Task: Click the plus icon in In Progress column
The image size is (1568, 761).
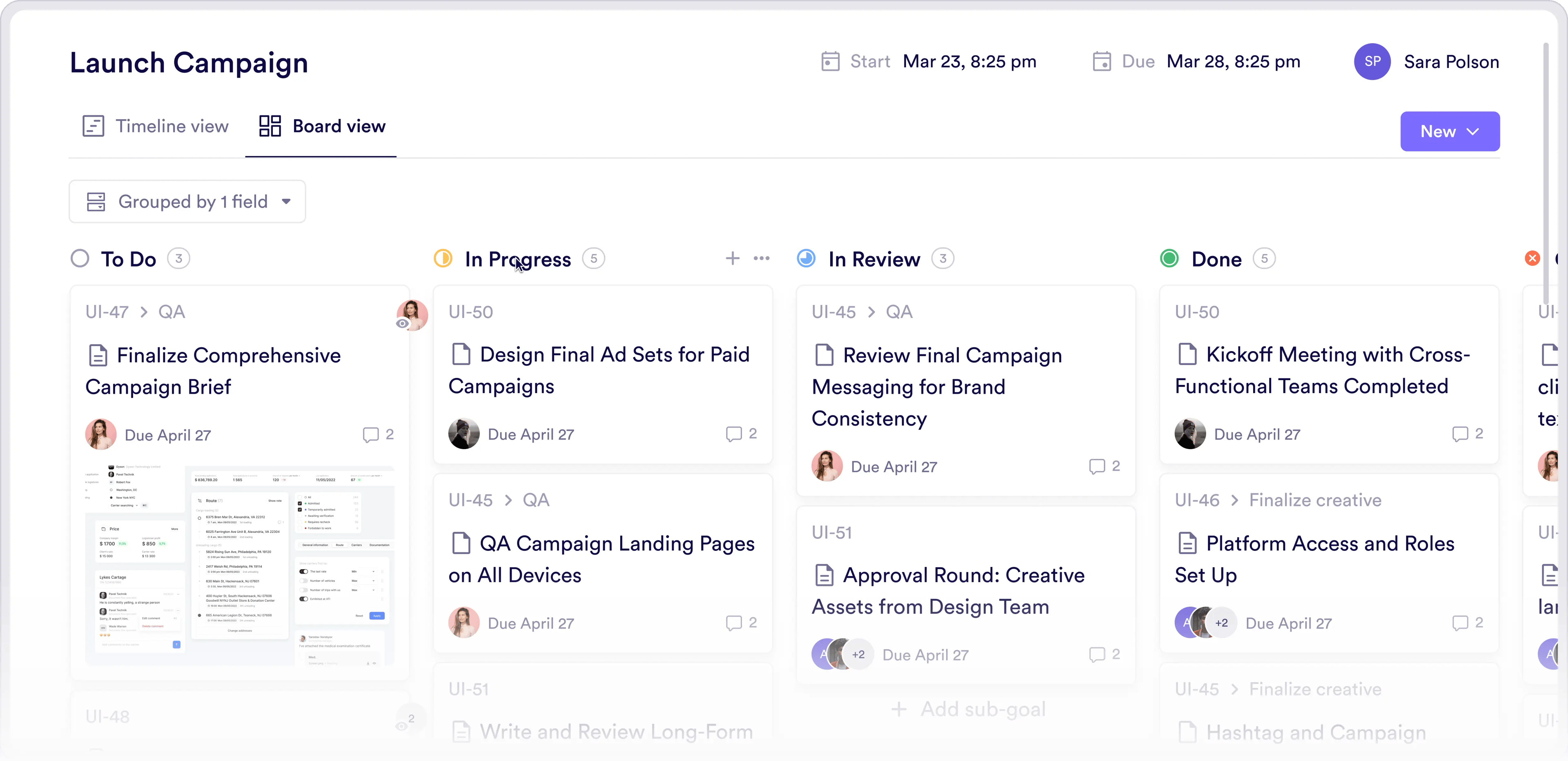Action: pyautogui.click(x=732, y=259)
